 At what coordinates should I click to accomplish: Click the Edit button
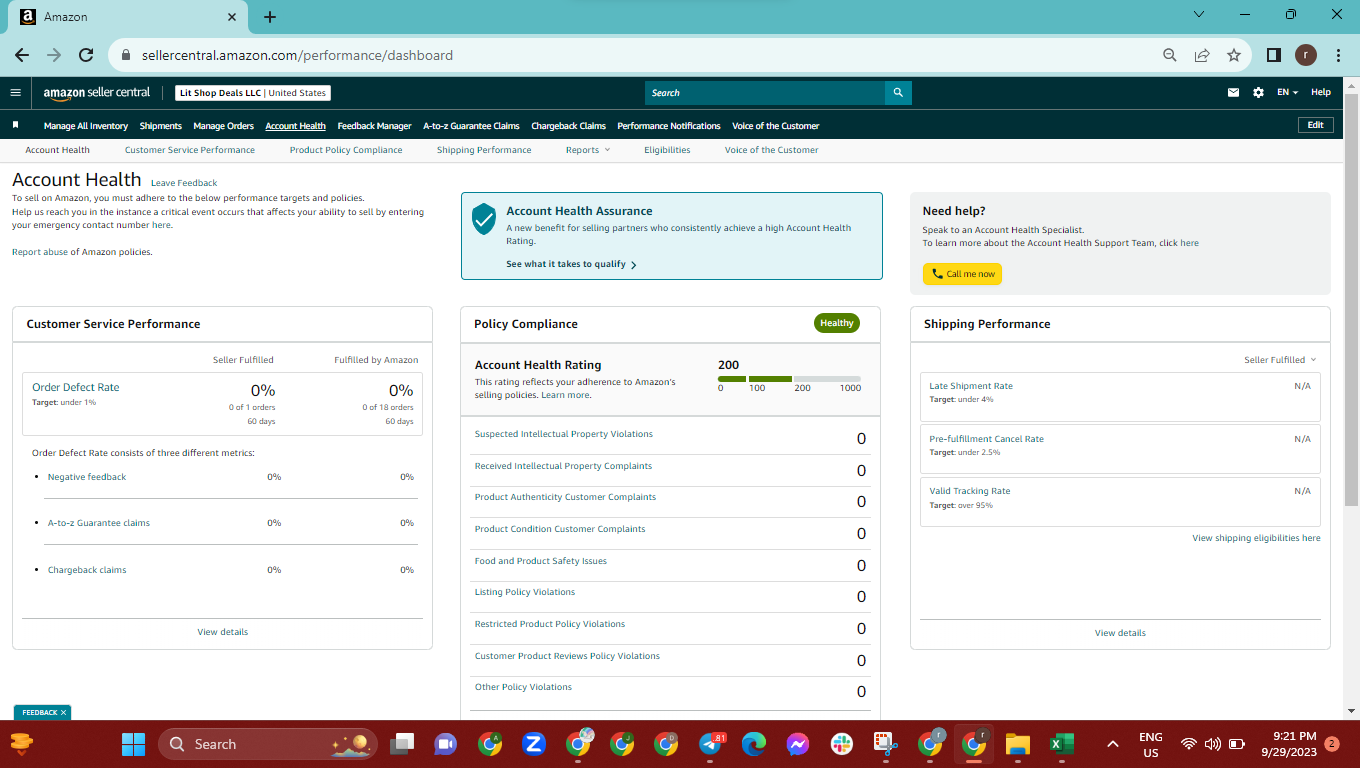pos(1316,125)
